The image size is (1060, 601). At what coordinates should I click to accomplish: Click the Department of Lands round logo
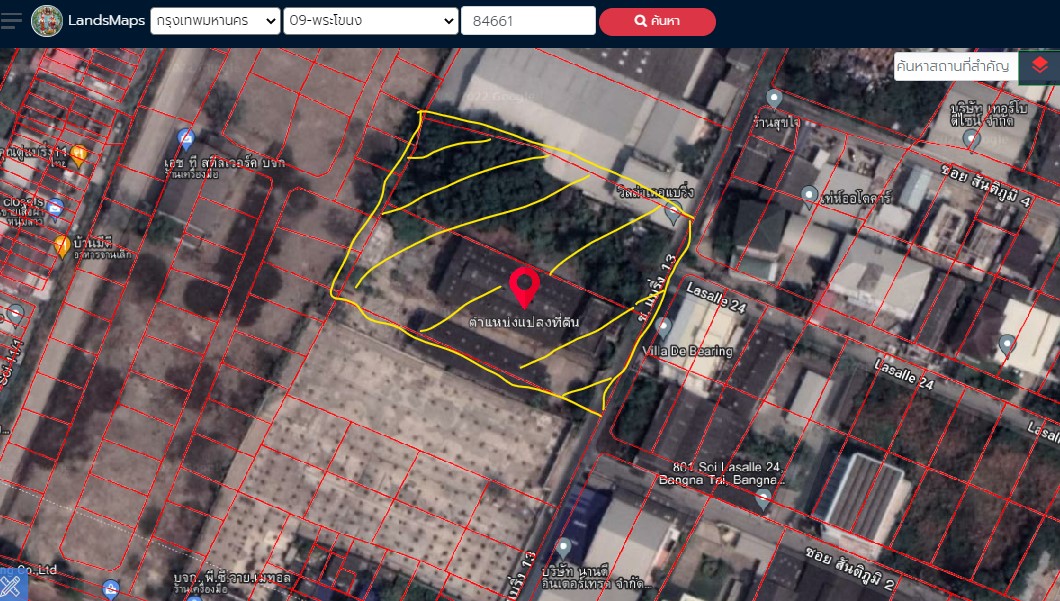coord(47,21)
